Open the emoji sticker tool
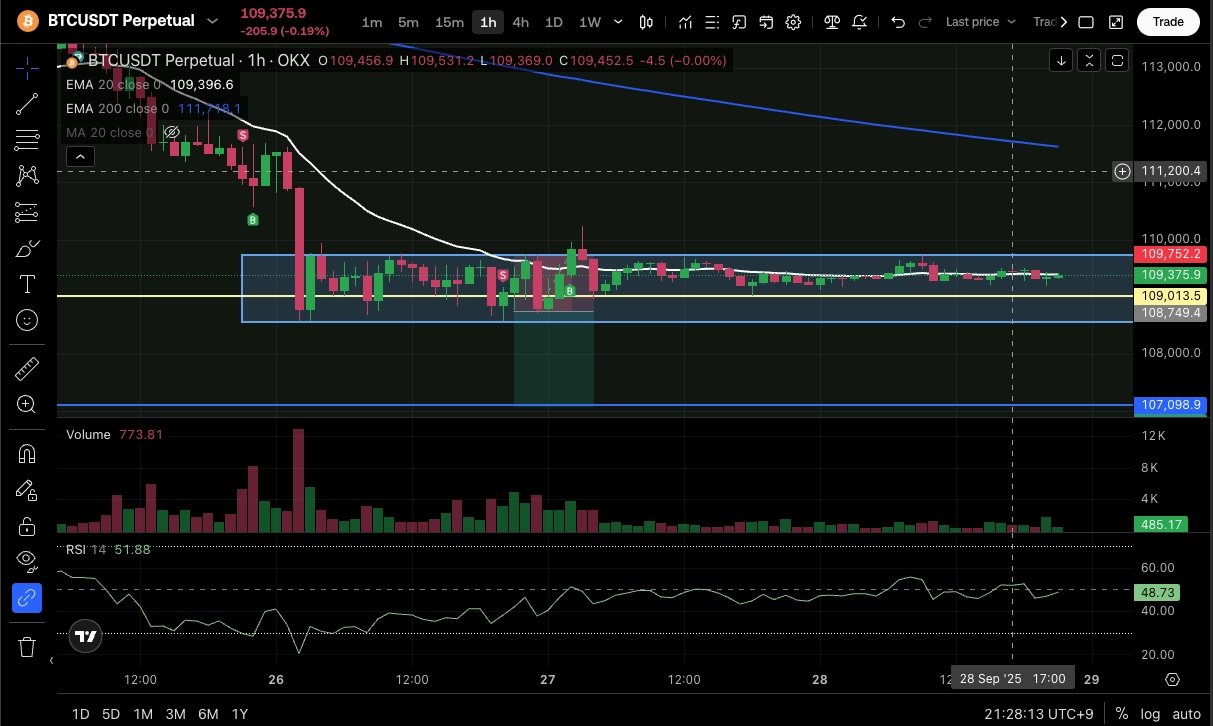 click(28, 320)
